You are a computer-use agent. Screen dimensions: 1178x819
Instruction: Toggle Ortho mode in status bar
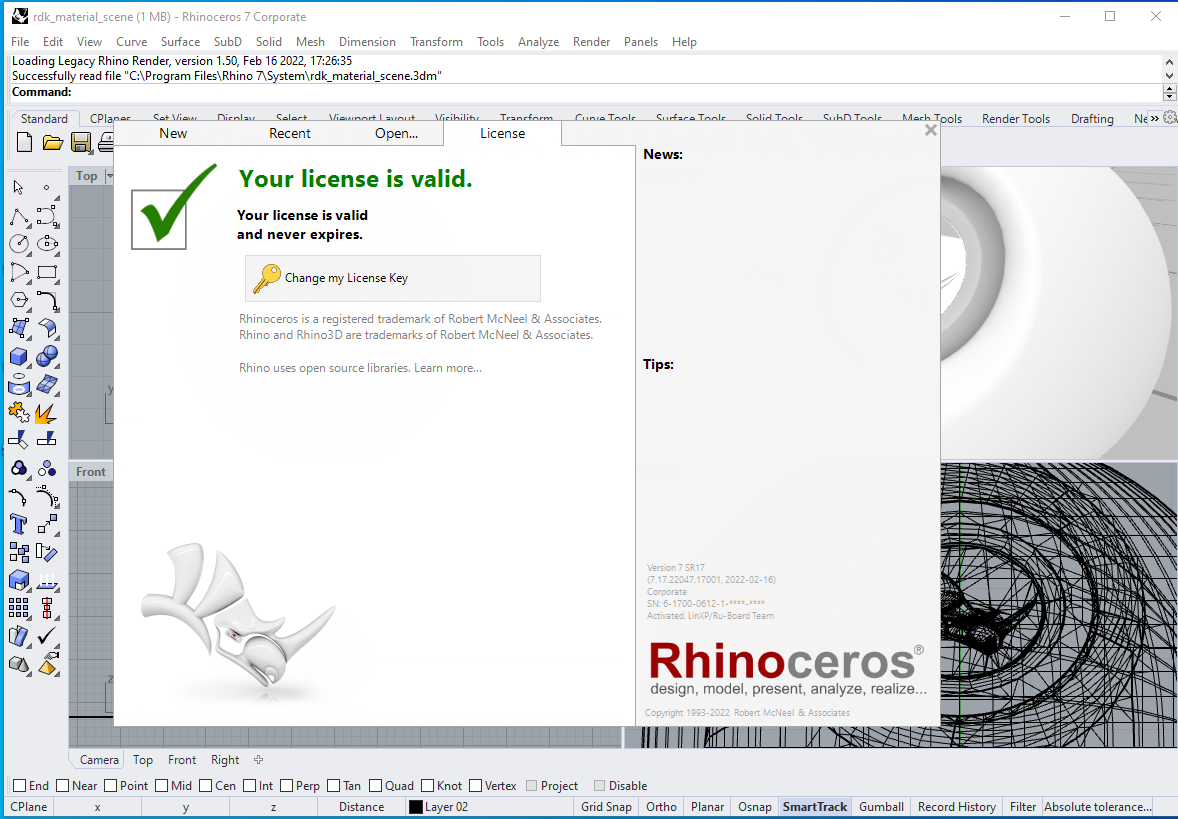(661, 807)
